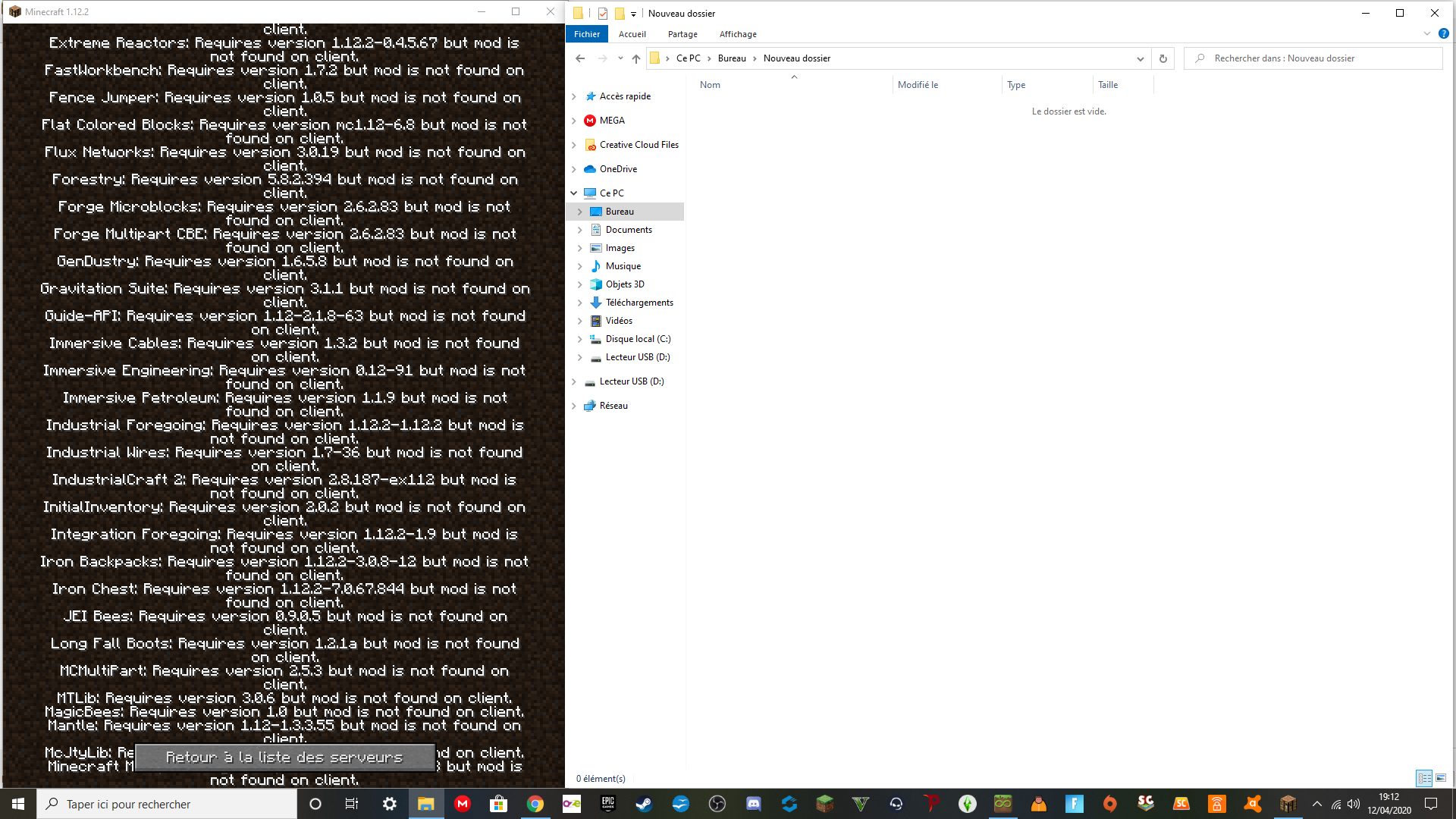The height and width of the screenshot is (819, 1456).
Task: Open MEGA app on taskbar
Action: tap(462, 804)
